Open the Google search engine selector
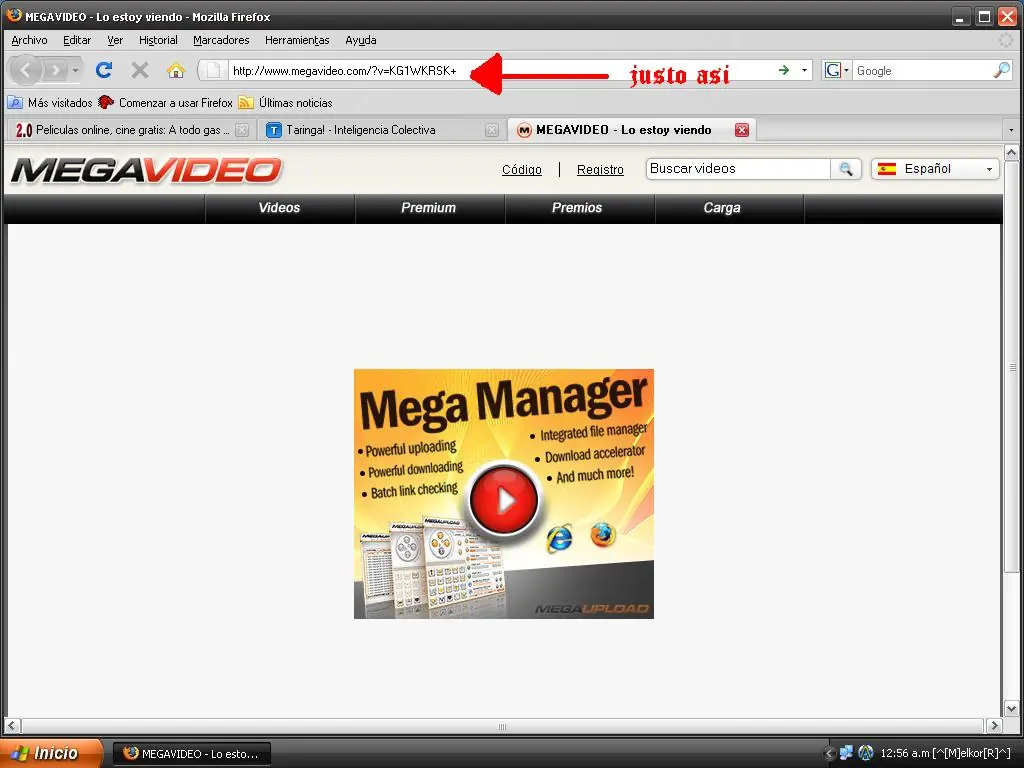1024x768 pixels. tap(837, 70)
